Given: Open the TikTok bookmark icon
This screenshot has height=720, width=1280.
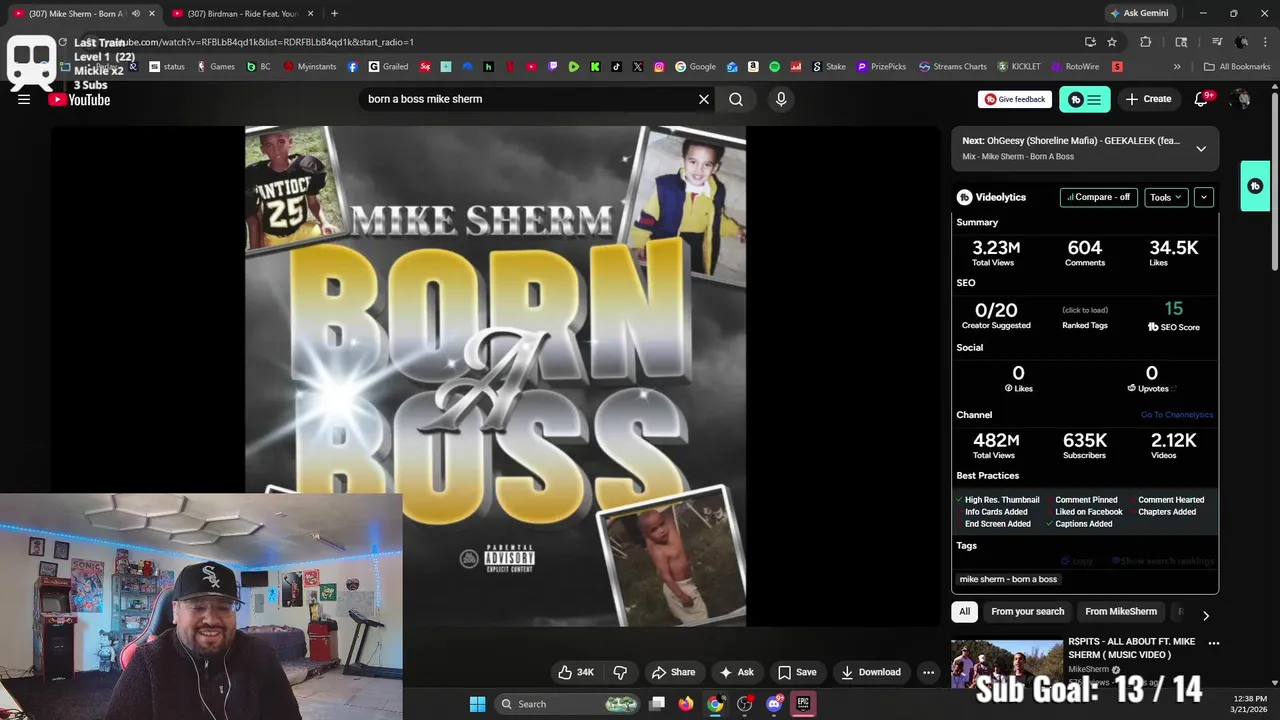Looking at the screenshot, I should pyautogui.click(x=616, y=67).
